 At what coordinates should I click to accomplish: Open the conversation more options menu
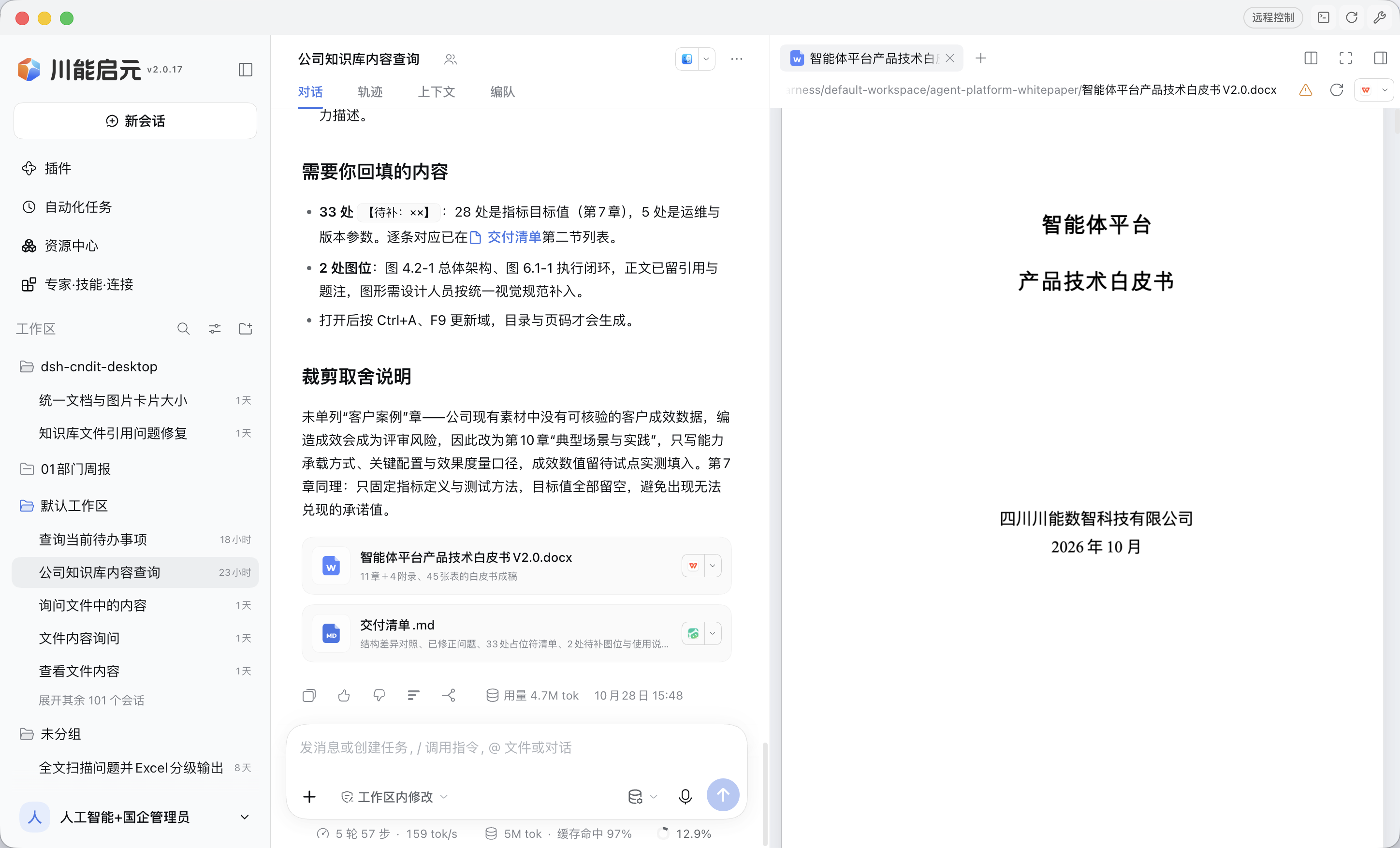[737, 58]
